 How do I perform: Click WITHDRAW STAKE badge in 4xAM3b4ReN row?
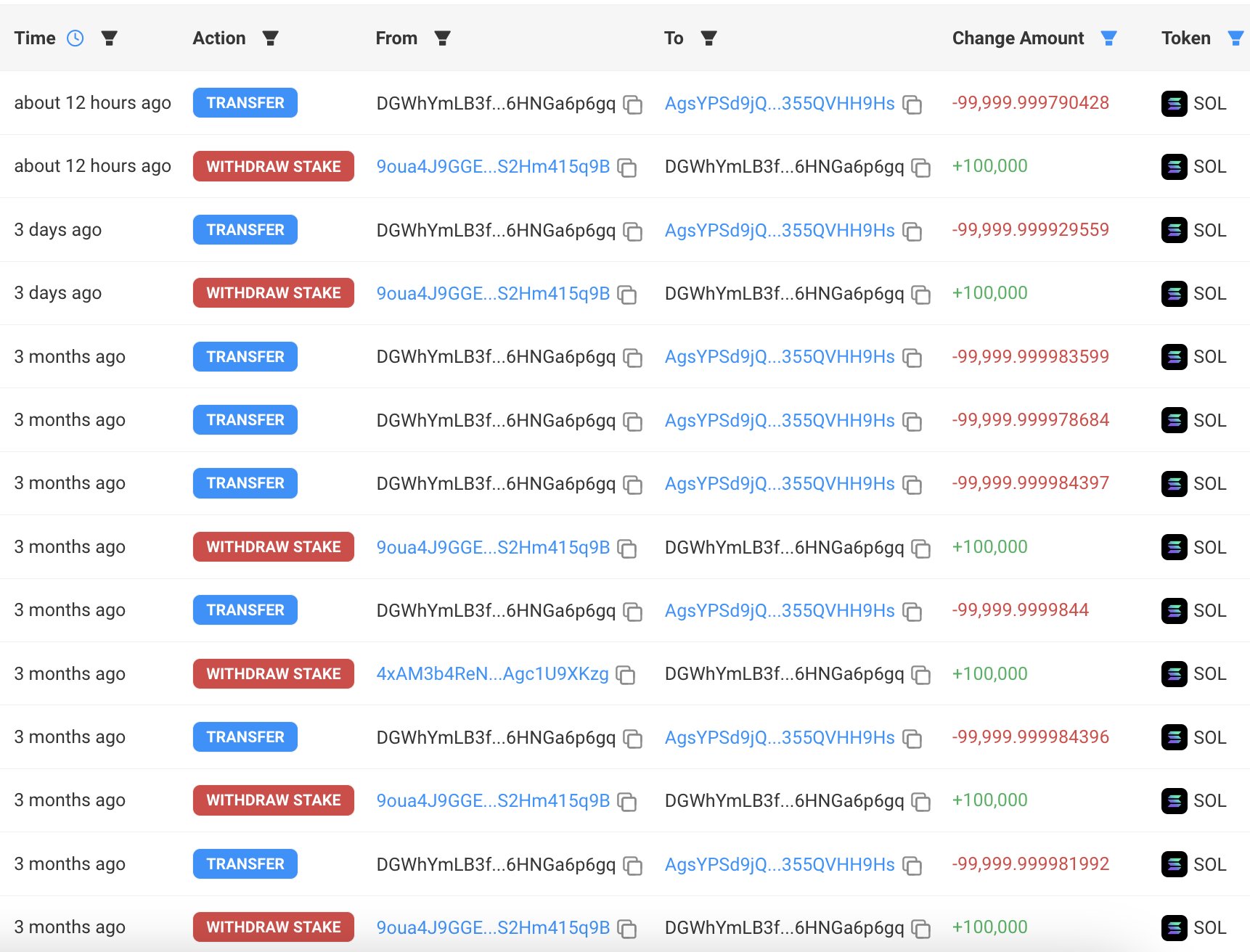coord(274,674)
